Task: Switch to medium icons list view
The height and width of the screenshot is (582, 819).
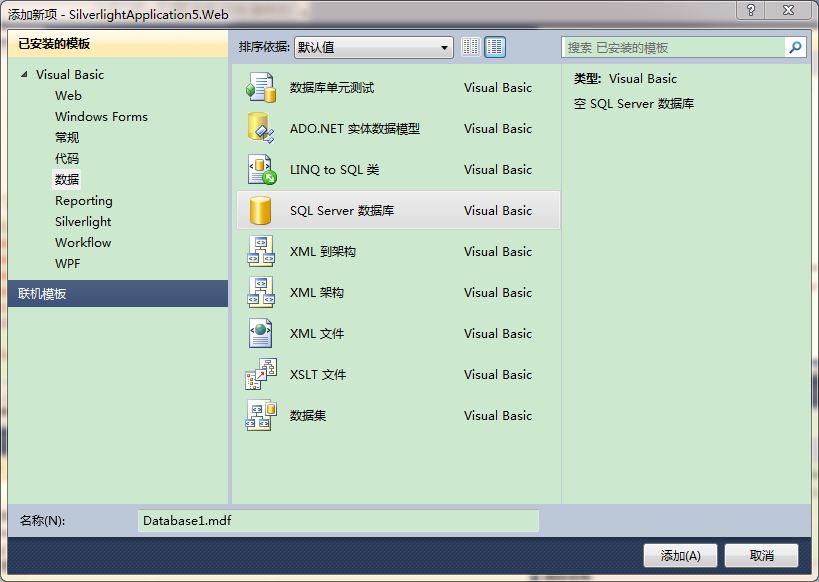Action: coord(495,47)
